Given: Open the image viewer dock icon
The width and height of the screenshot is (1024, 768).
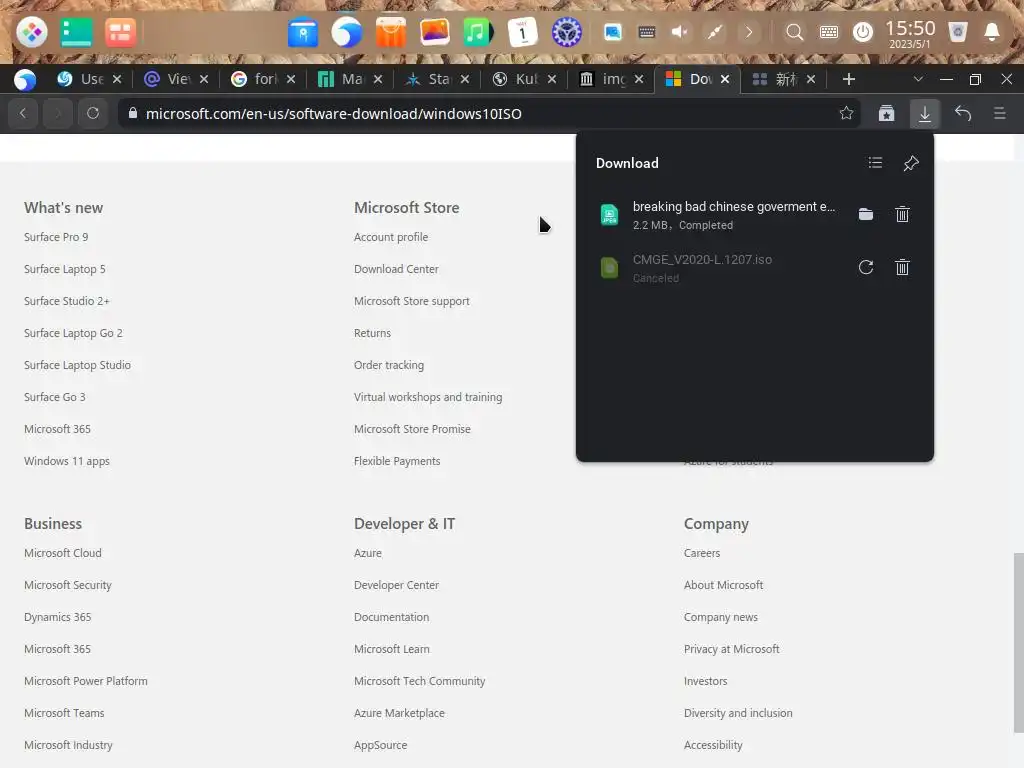Looking at the screenshot, I should 434,32.
